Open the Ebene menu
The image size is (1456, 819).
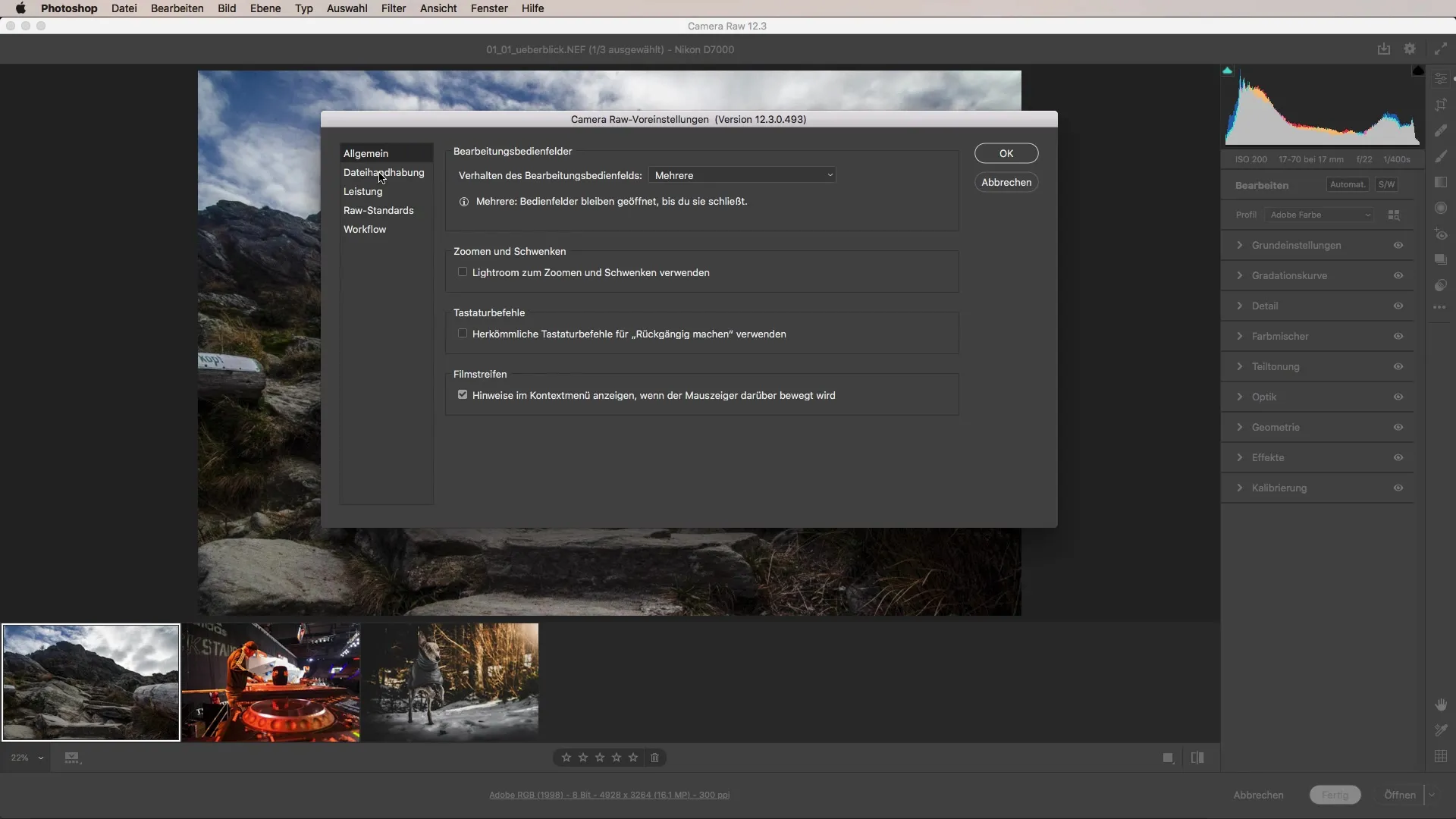(x=265, y=8)
